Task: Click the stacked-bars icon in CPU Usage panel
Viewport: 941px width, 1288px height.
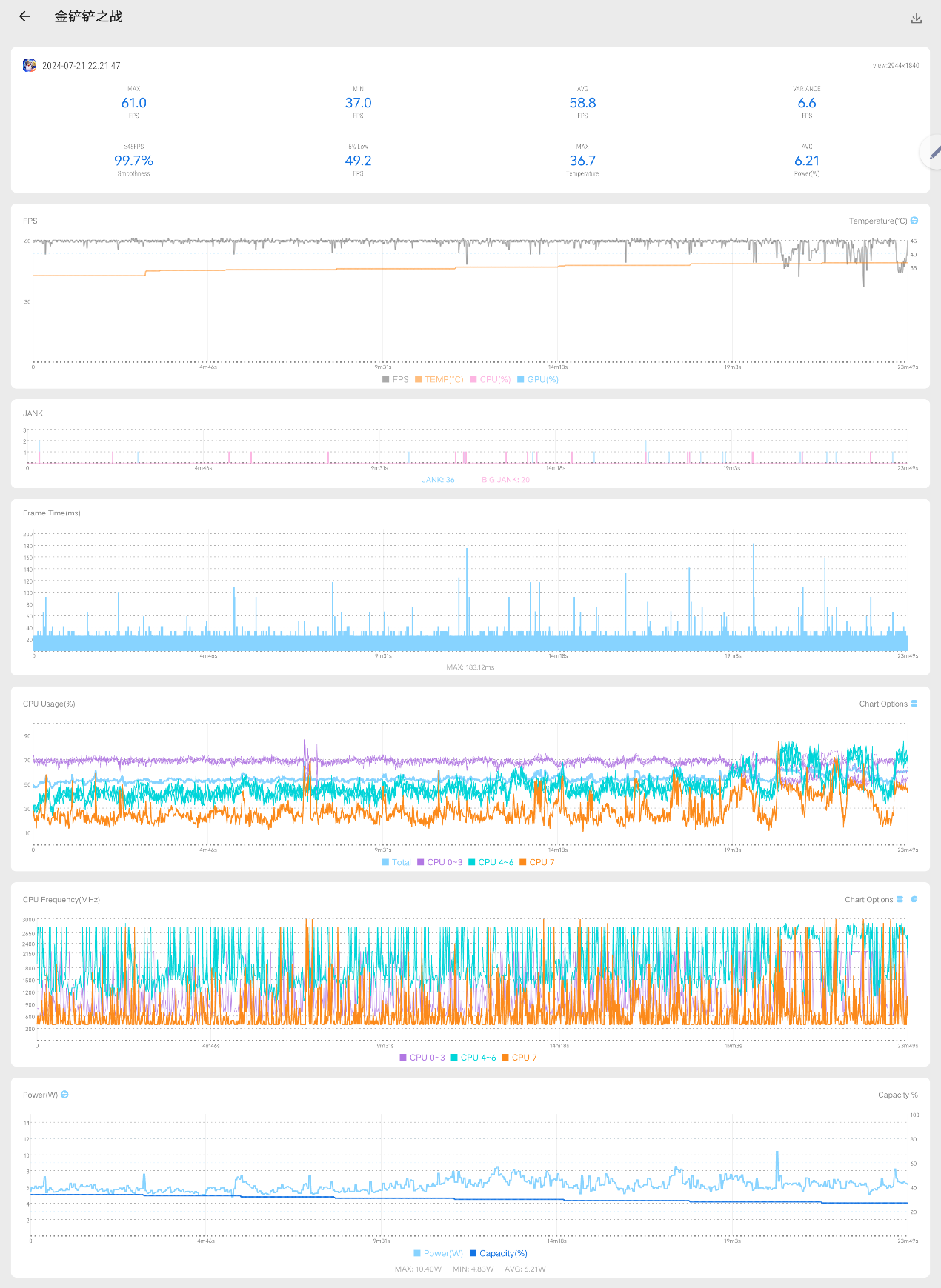Action: coord(914,704)
